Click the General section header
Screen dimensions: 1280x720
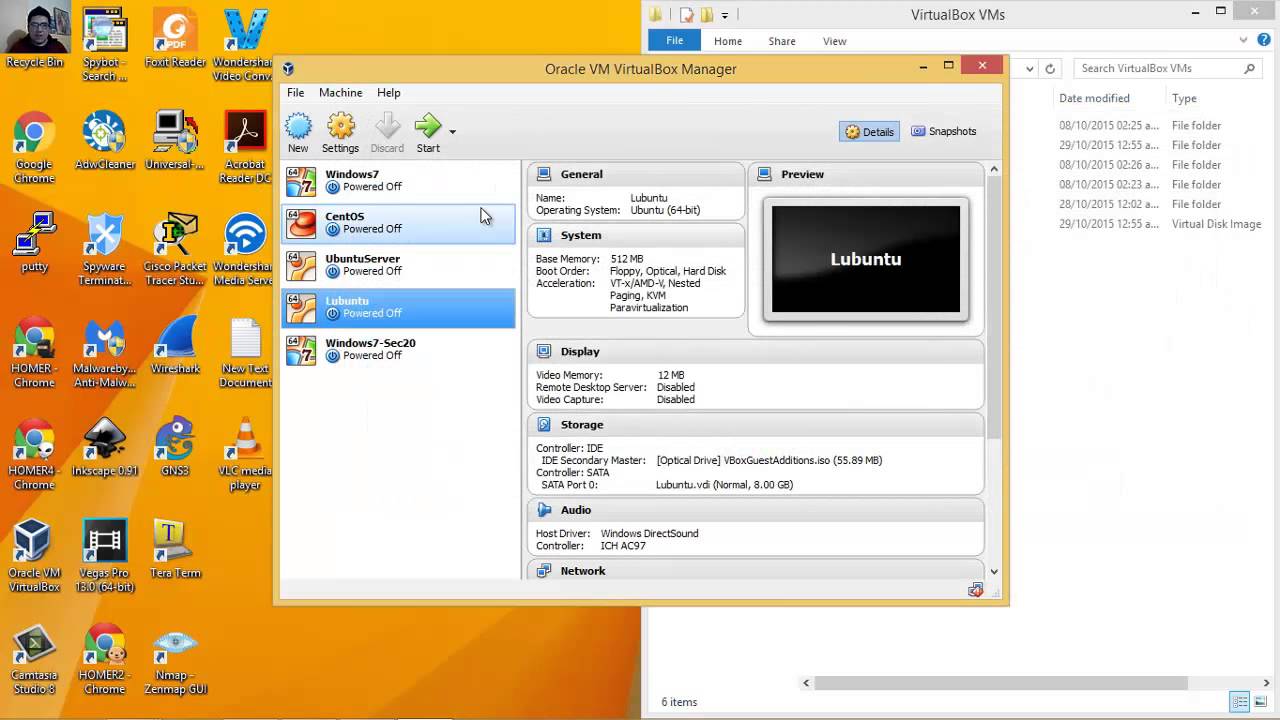(636, 174)
